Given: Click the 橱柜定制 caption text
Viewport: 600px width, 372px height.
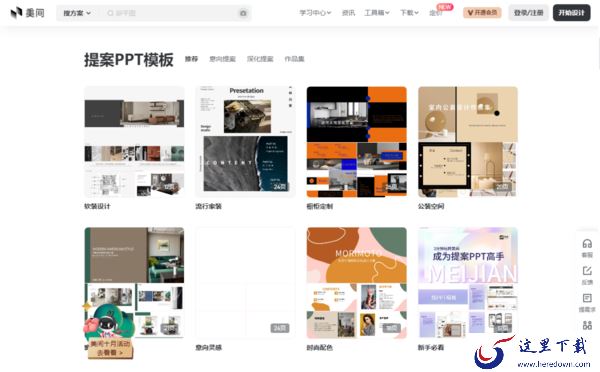Looking at the screenshot, I should (320, 206).
